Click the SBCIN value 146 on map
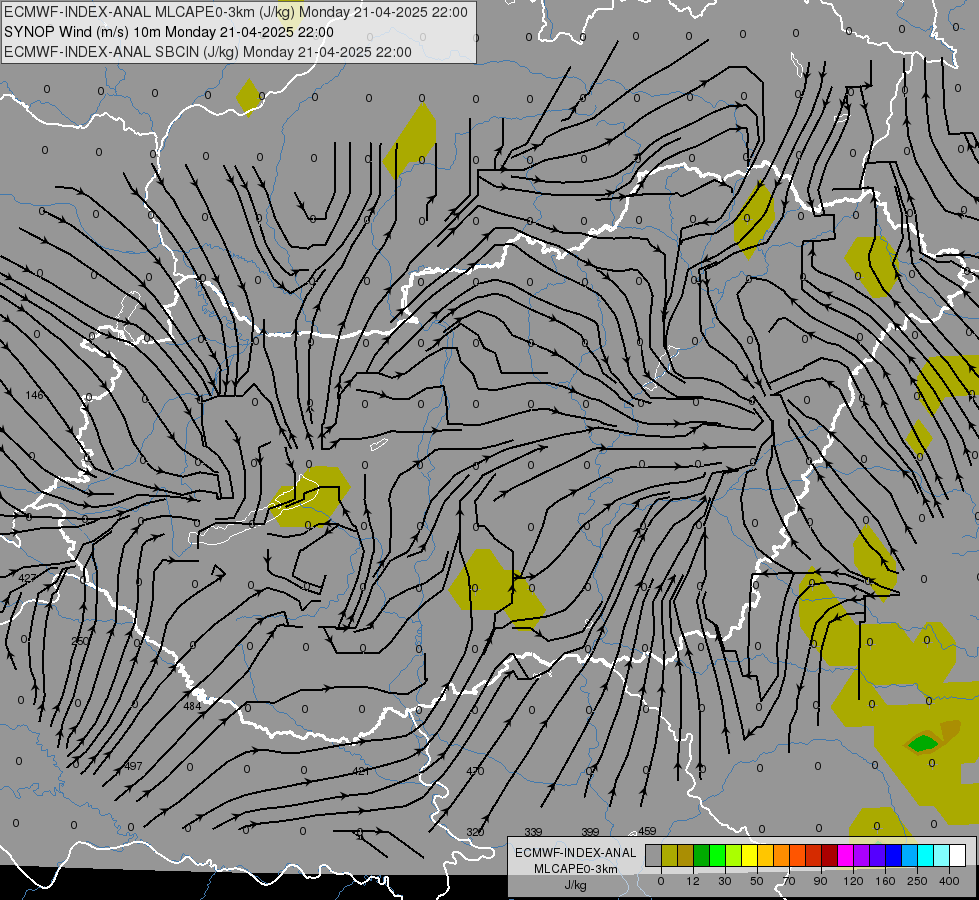 pyautogui.click(x=34, y=395)
